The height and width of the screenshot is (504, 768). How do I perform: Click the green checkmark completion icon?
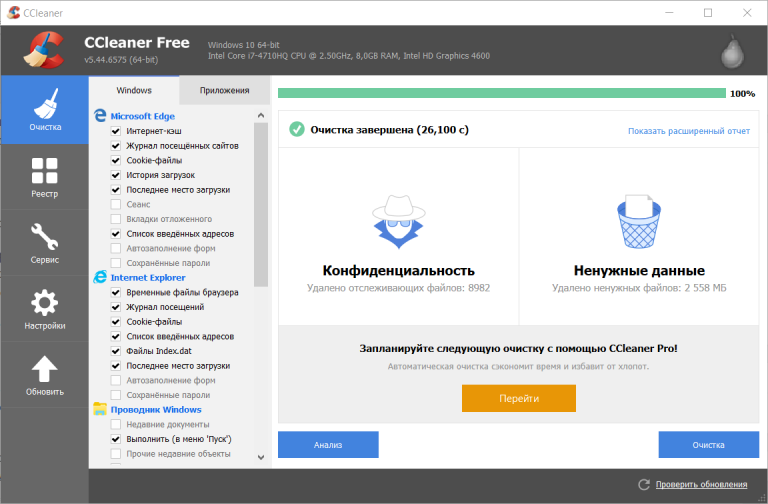click(x=297, y=129)
